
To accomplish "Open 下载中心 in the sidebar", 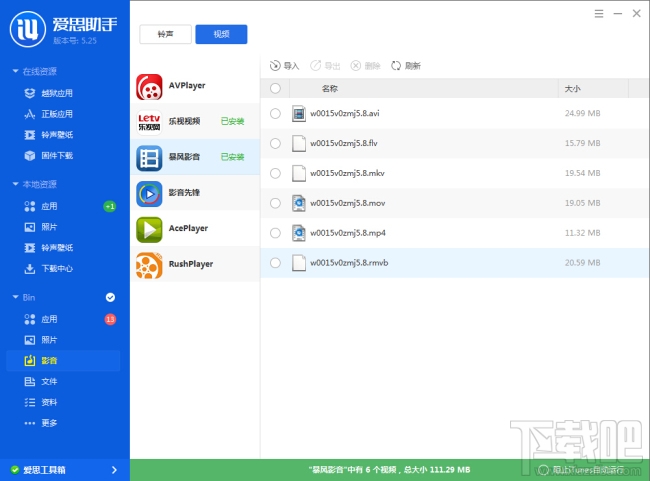I will 49,269.
